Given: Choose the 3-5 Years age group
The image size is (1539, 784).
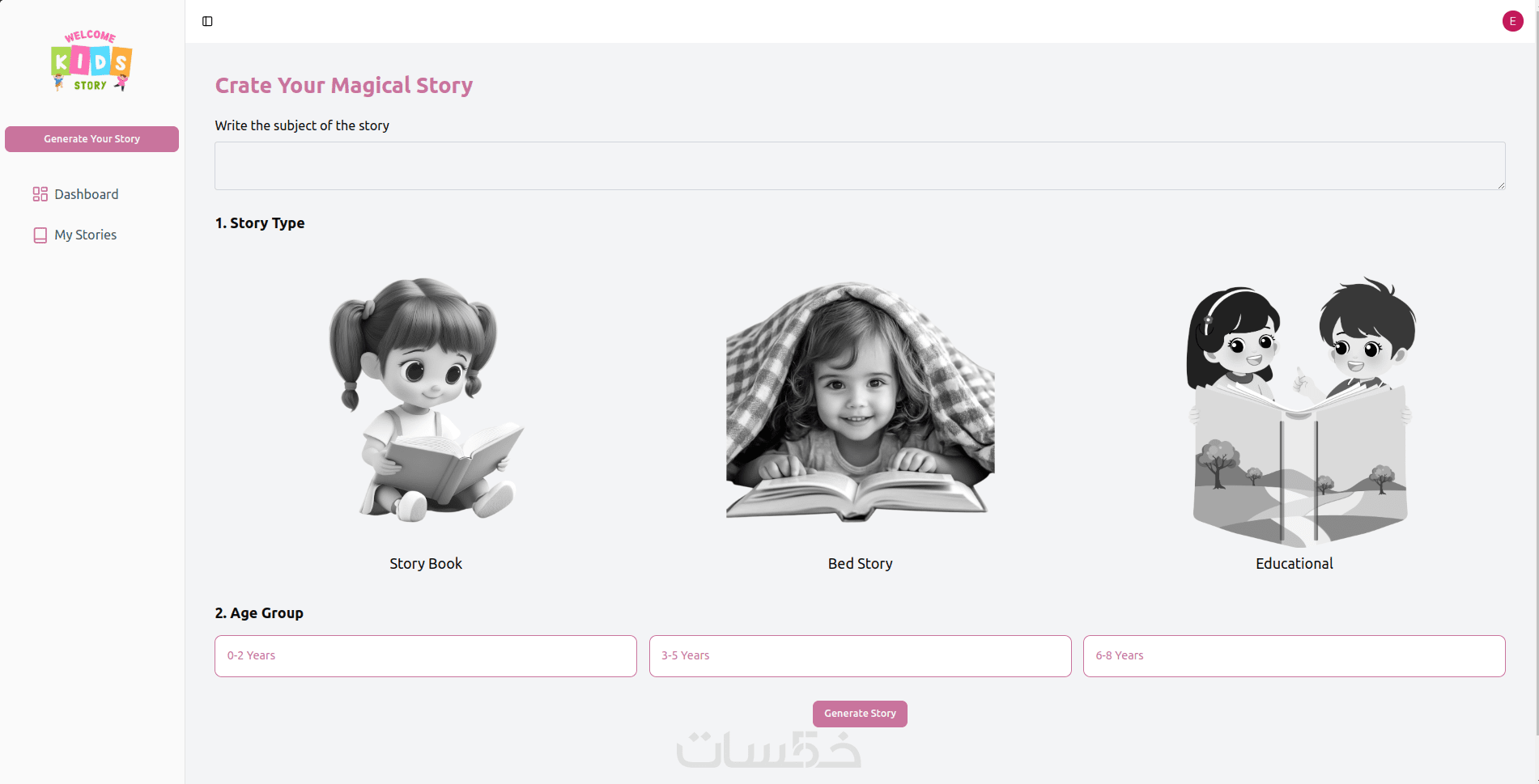Looking at the screenshot, I should 860,656.
